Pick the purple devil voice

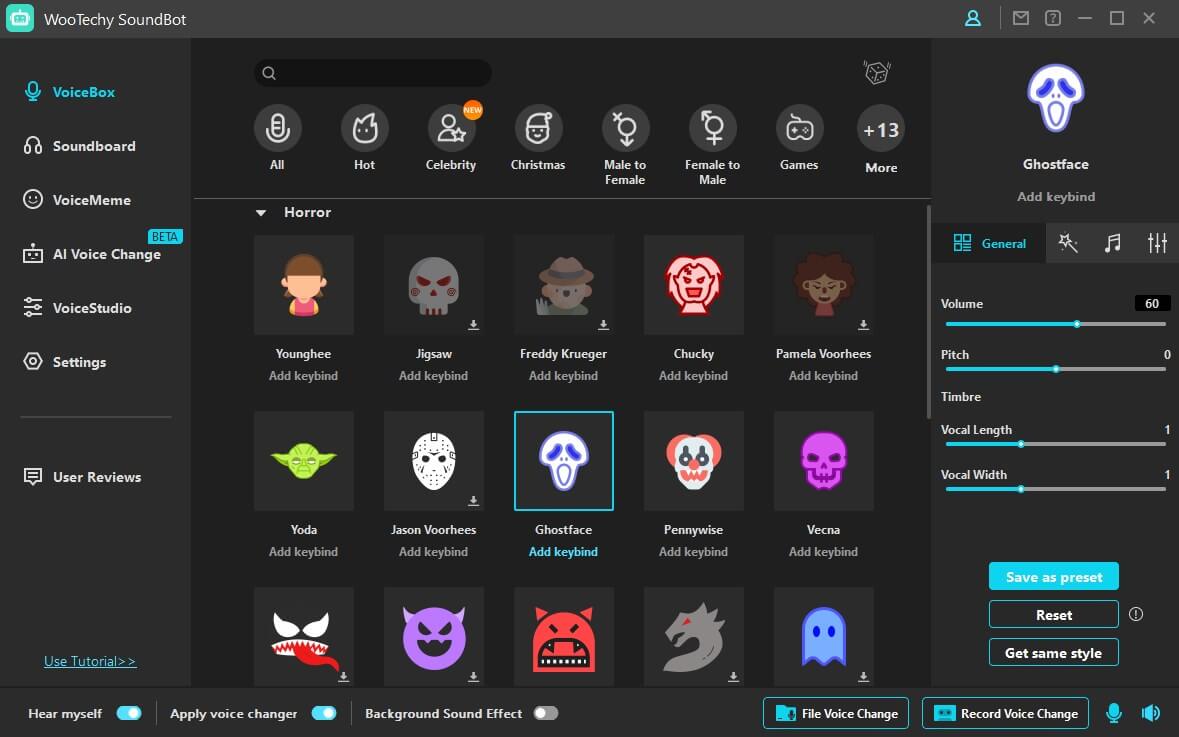pos(434,637)
